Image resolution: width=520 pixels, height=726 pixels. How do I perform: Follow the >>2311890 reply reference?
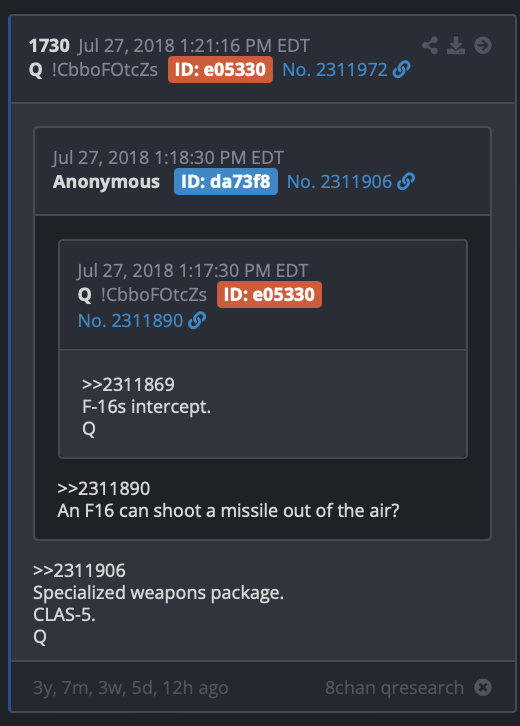pyautogui.click(x=104, y=488)
